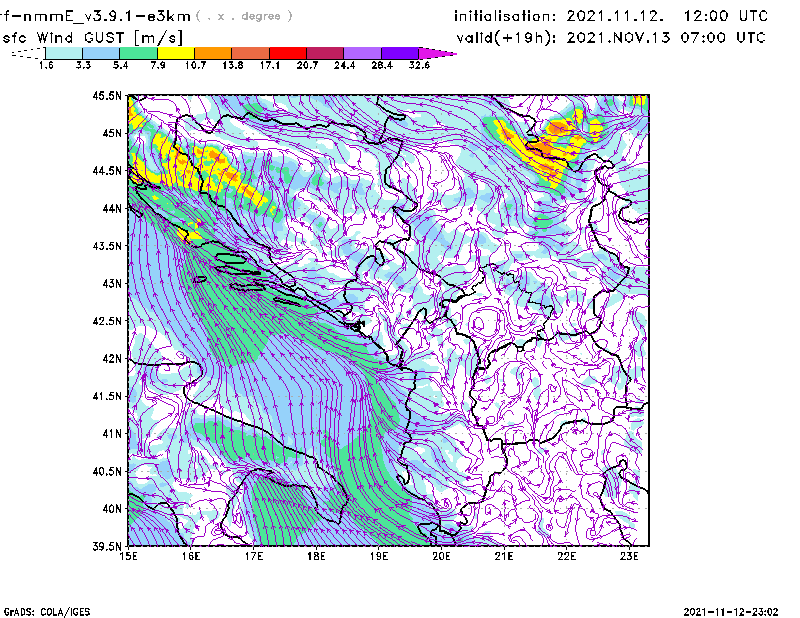Click the 42.5N latitude label
Screen dimensions: 800x618
pos(107,321)
